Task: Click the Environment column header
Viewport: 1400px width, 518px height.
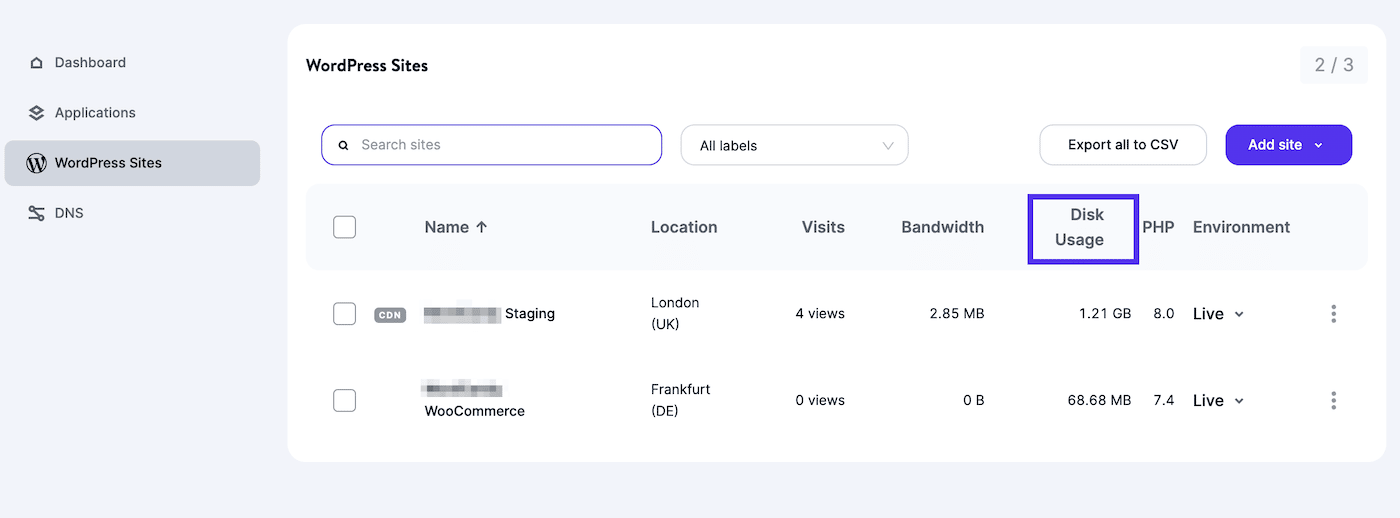Action: 1241,227
